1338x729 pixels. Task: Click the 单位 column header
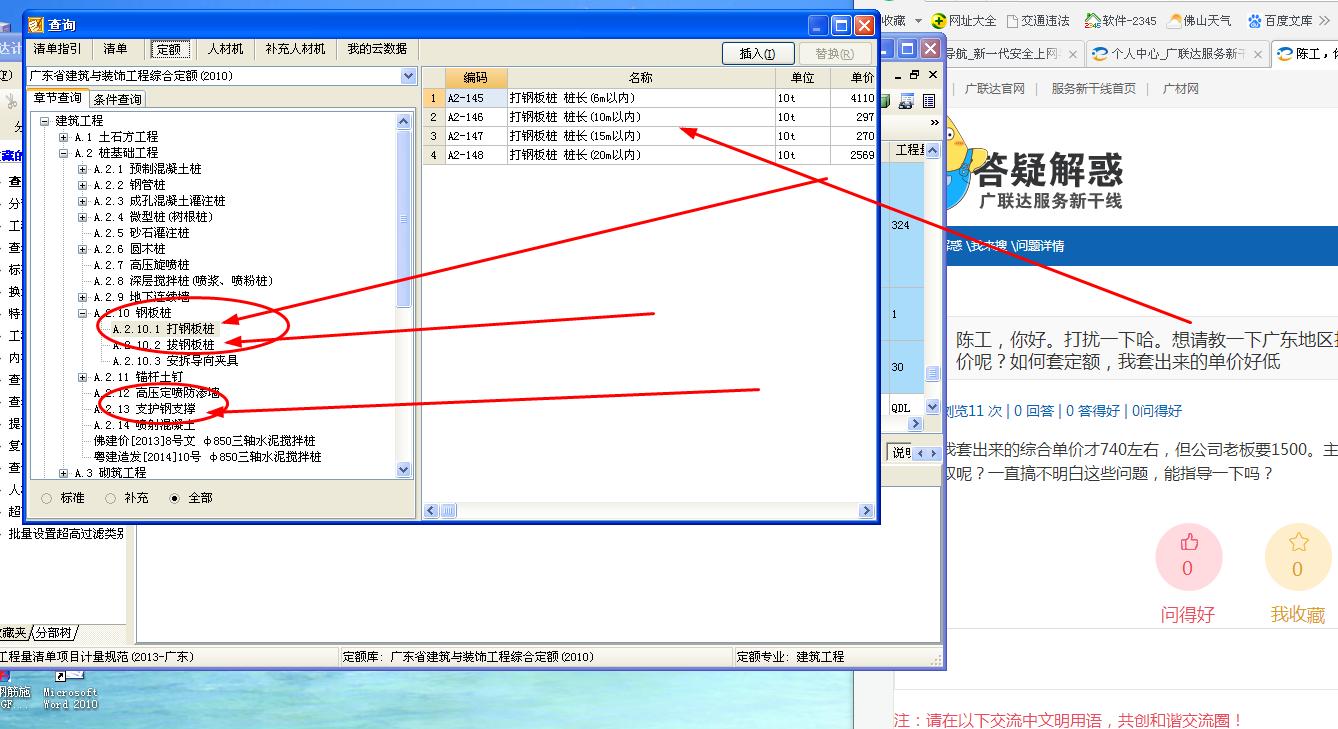point(803,78)
